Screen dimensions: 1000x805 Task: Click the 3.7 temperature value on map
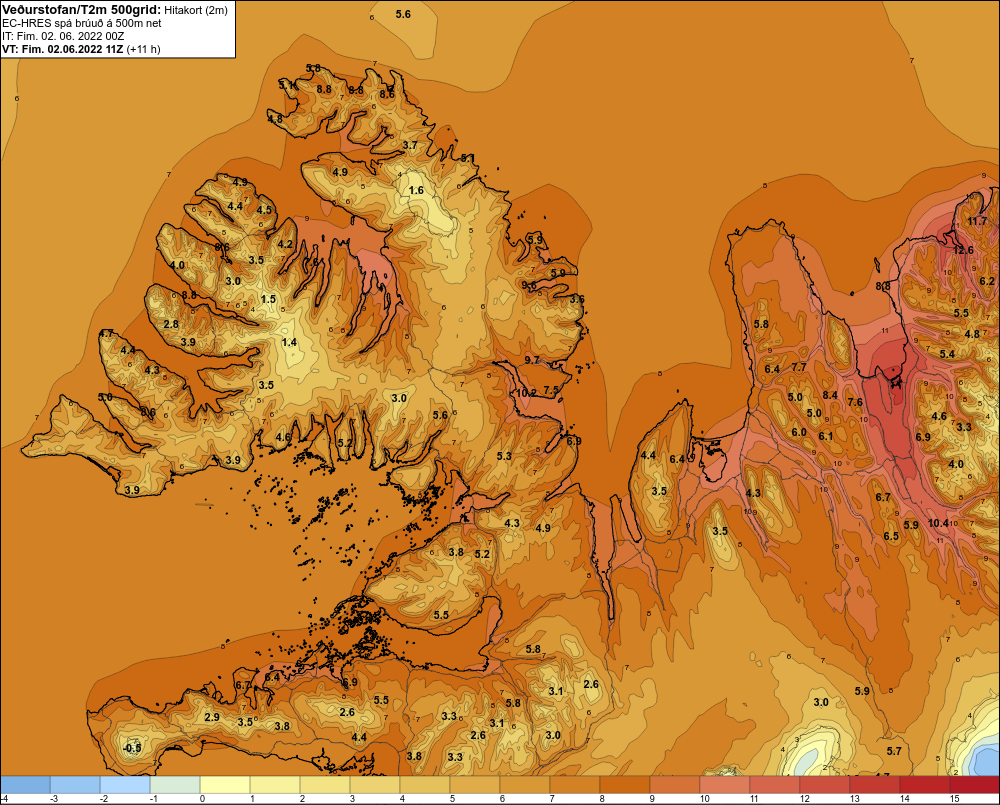[x=410, y=145]
